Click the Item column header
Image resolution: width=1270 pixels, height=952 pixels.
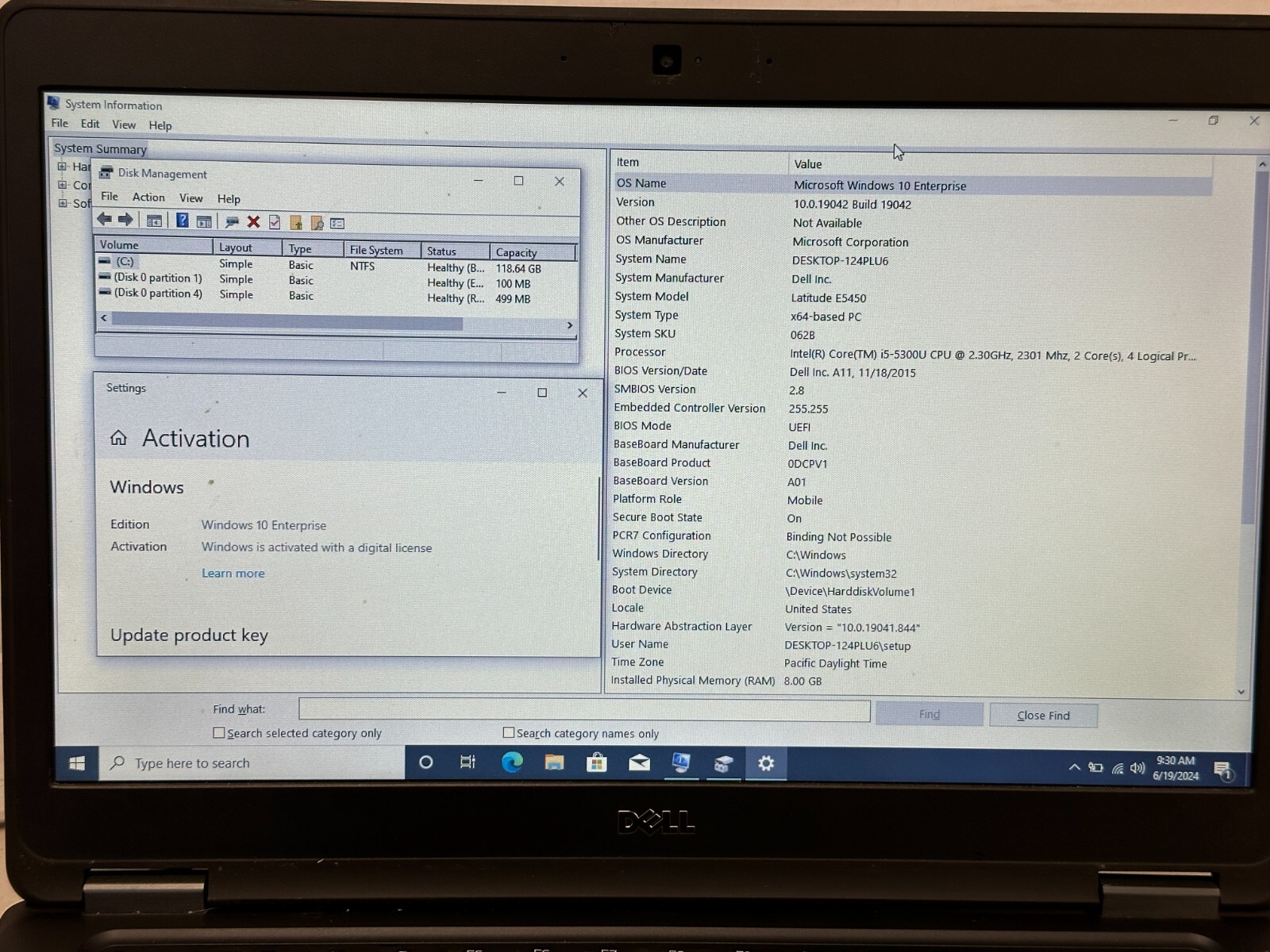click(x=700, y=163)
